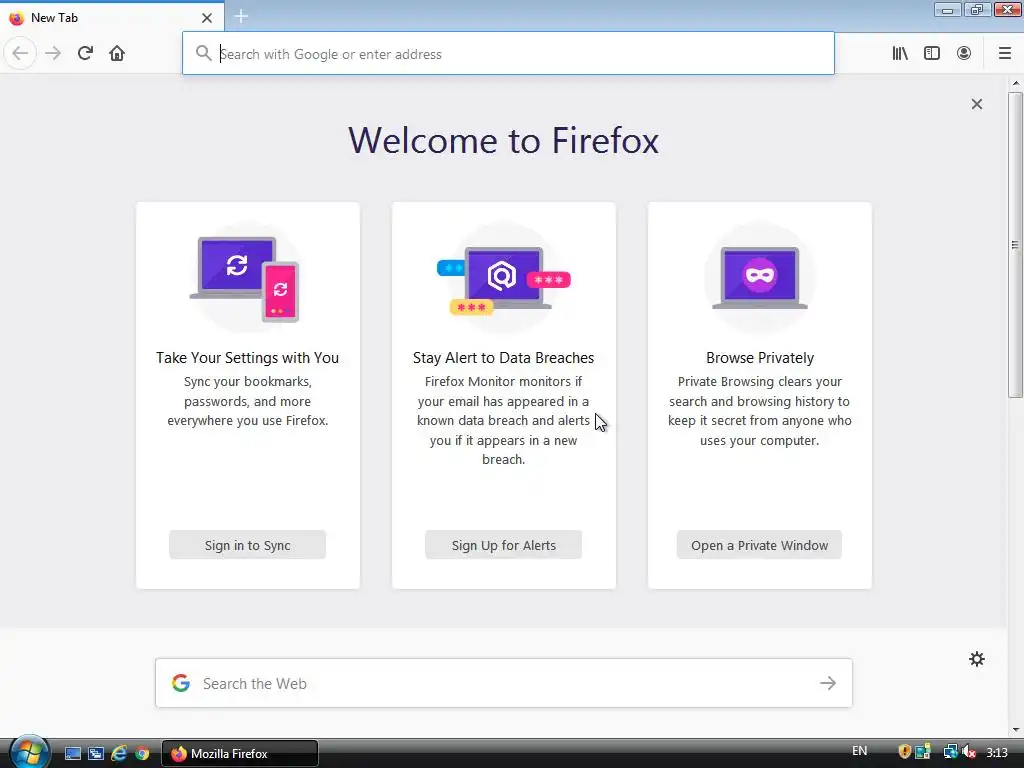This screenshot has height=768, width=1024.
Task: Open new tab customization gear
Action: pyautogui.click(x=976, y=659)
